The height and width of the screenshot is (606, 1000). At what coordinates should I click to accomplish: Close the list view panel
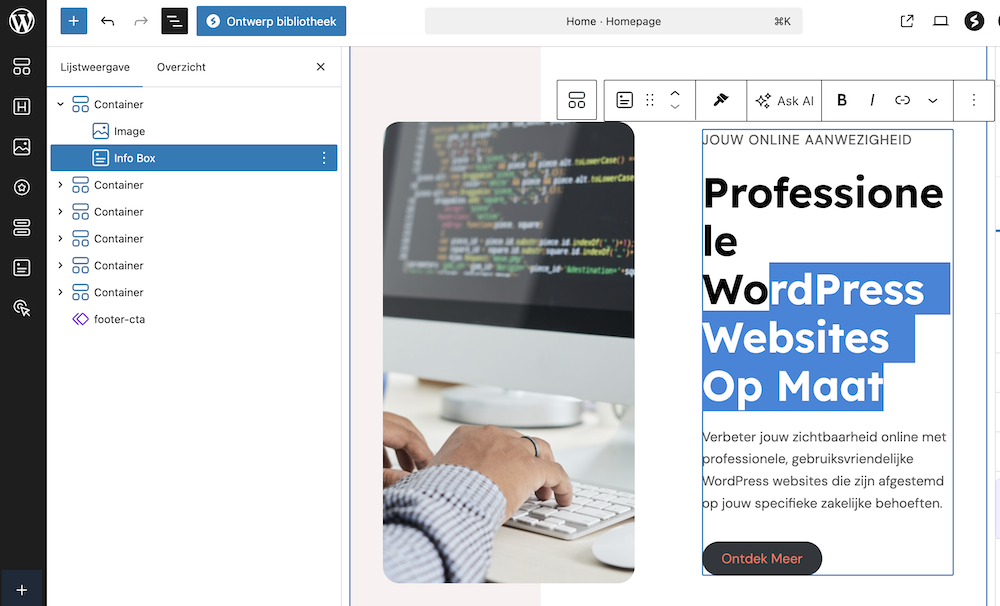click(321, 67)
